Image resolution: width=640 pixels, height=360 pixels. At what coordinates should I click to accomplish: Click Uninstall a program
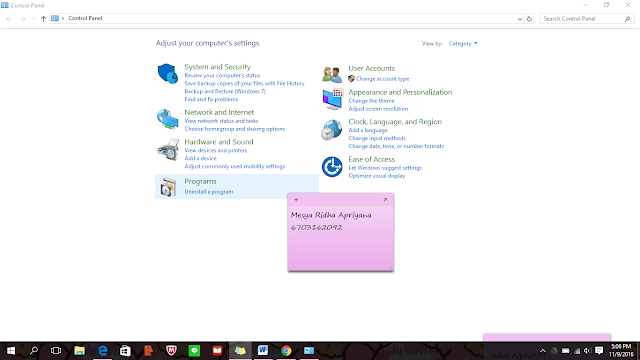coord(209,192)
